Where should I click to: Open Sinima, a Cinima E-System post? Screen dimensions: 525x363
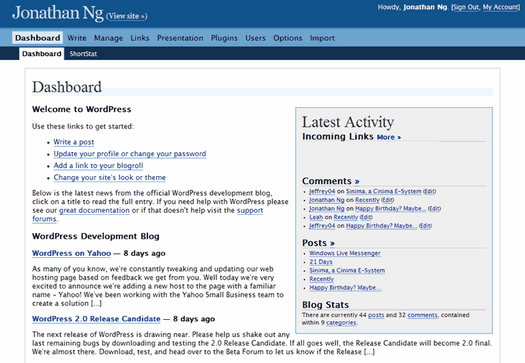(347, 270)
